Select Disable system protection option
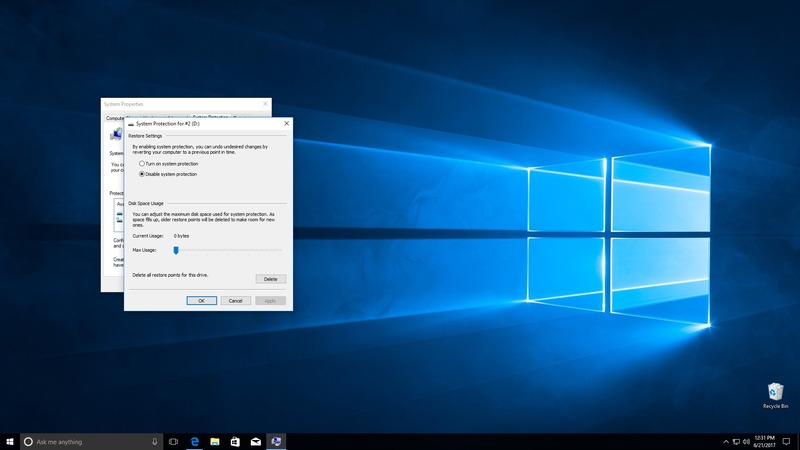The image size is (800, 450). [142, 174]
